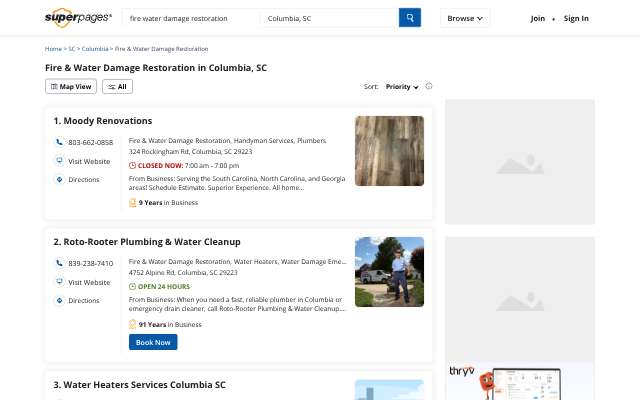Screen dimensions: 640x400
Task: Go to Home breadcrumb
Action: 53,49
